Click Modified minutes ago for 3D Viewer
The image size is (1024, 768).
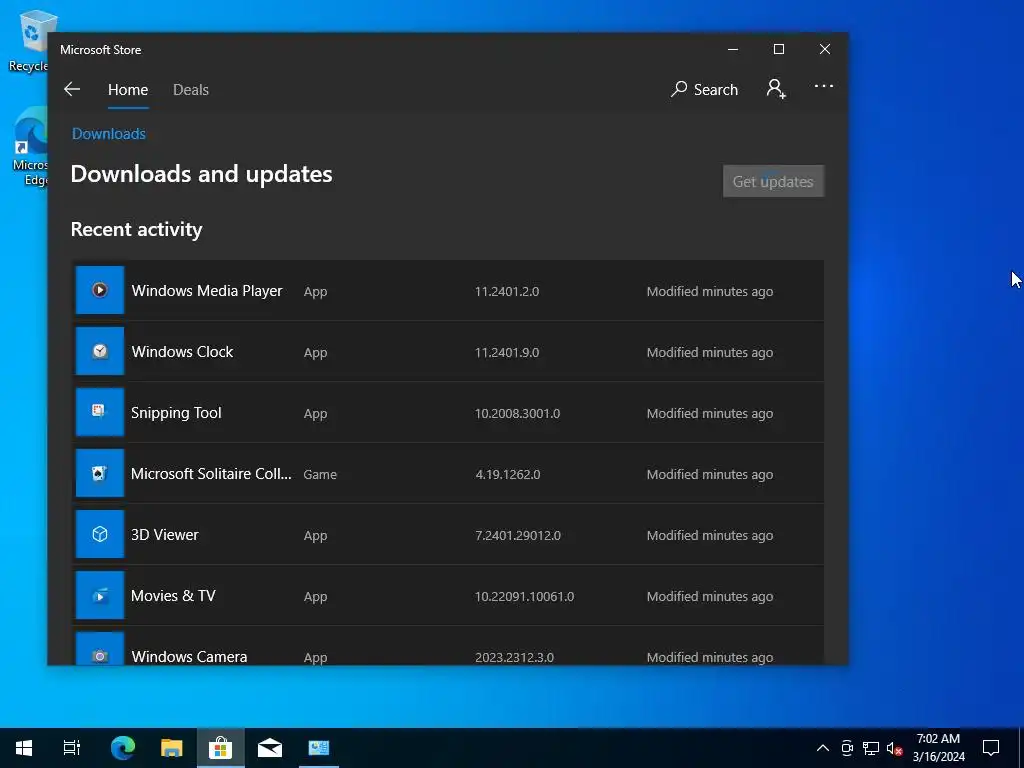click(x=710, y=536)
